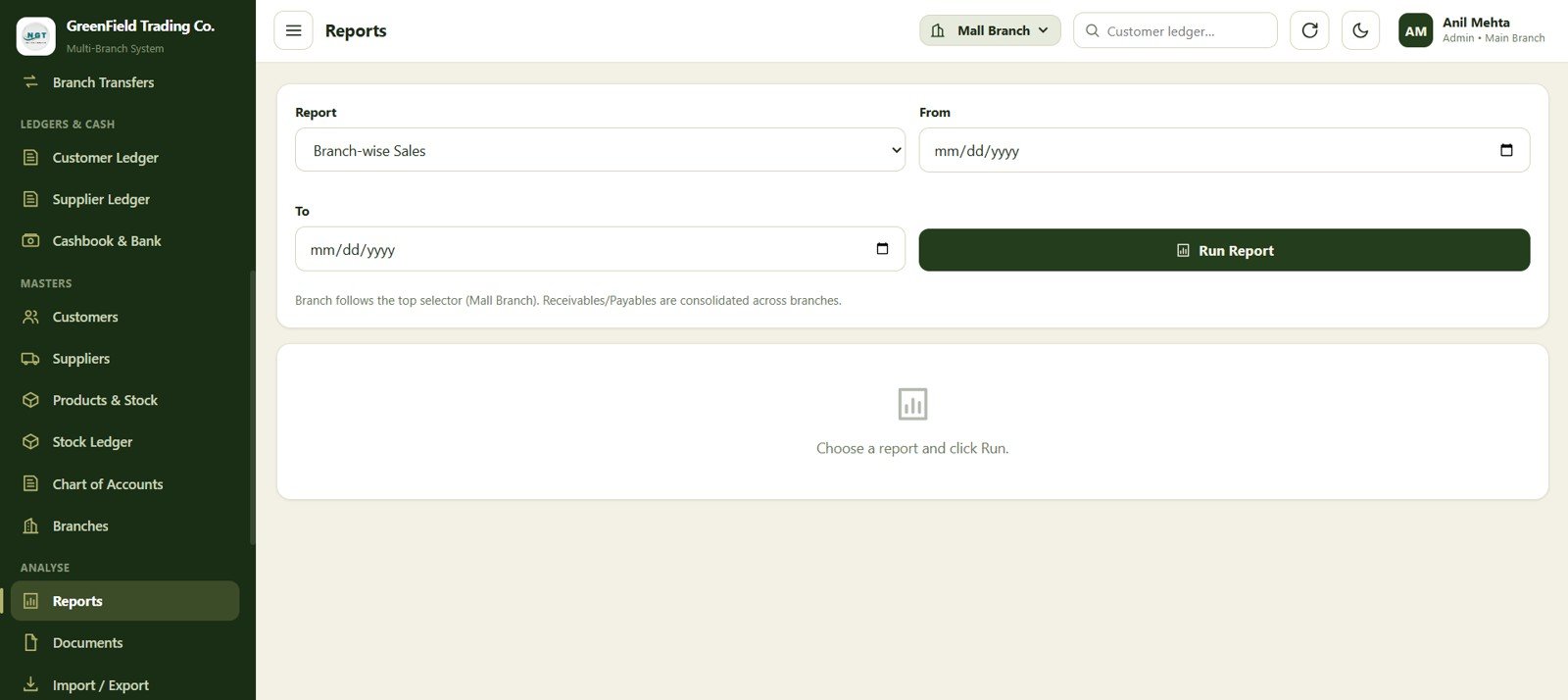This screenshot has height=700, width=1568.
Task: Click the Documents file icon
Action: [31, 643]
